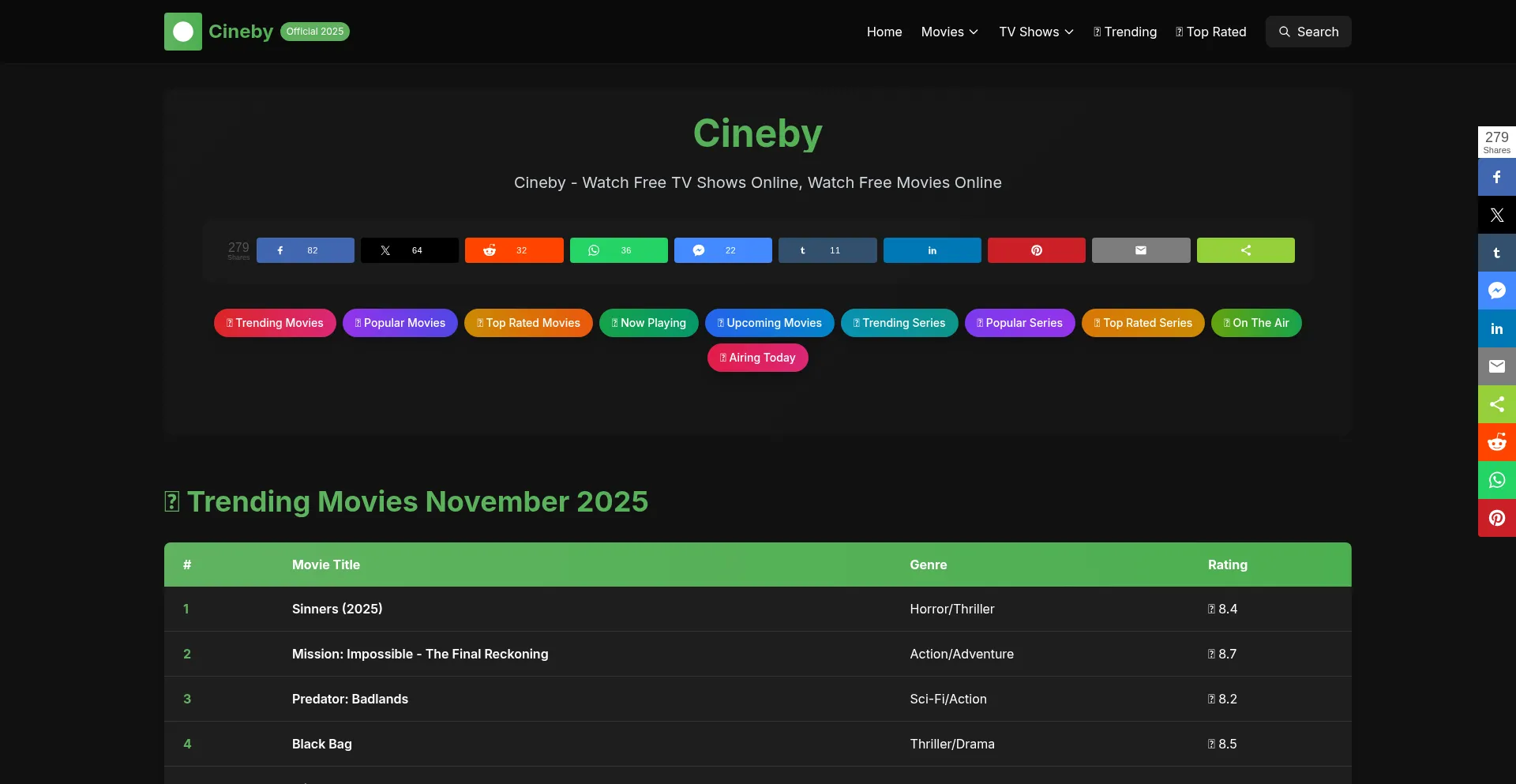Click the green share icon in the side panel
The width and height of the screenshot is (1516, 784).
pos(1497,404)
